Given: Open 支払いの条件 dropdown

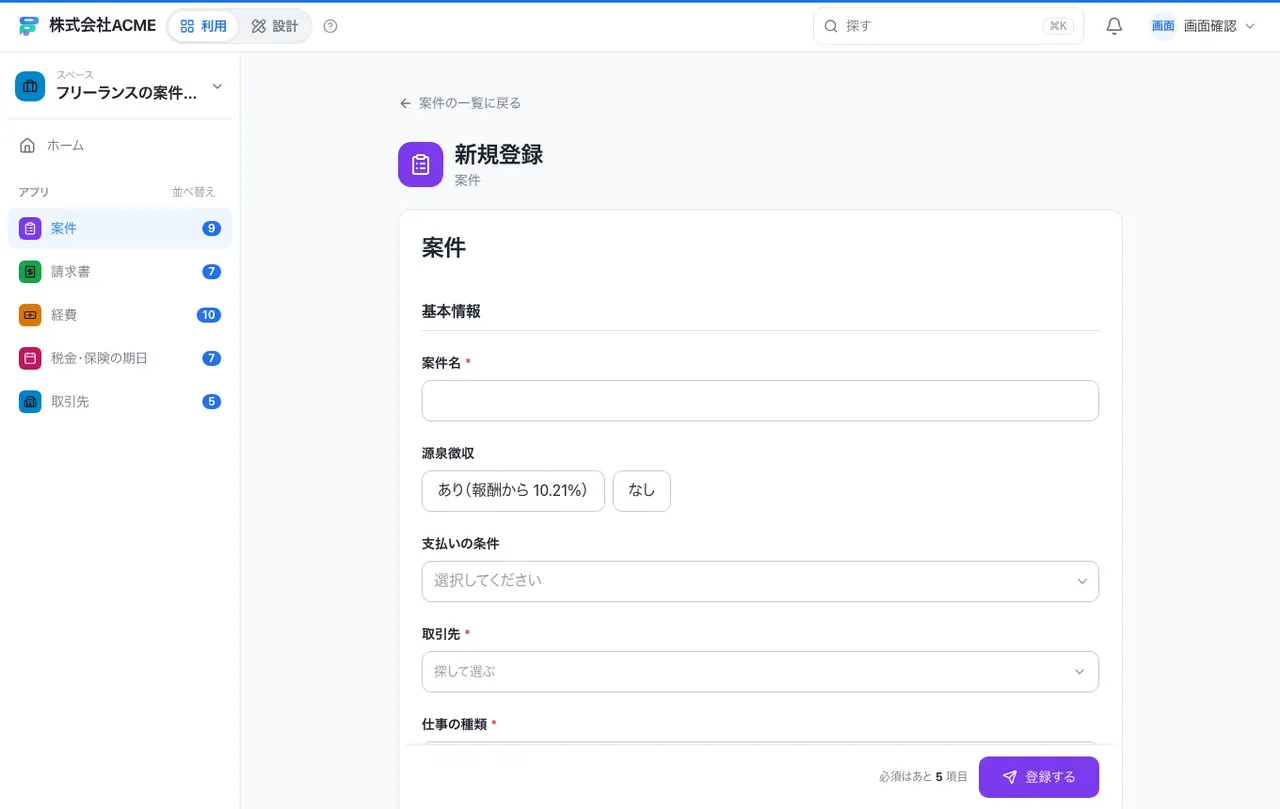Looking at the screenshot, I should (760, 581).
